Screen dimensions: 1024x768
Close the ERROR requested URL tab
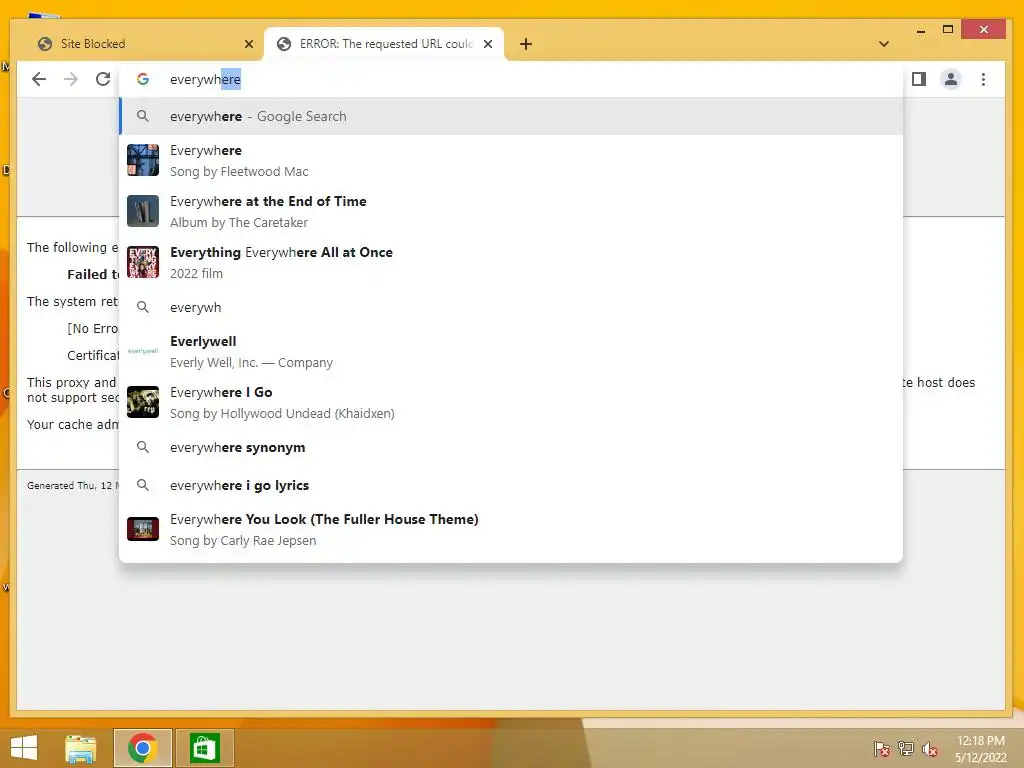(x=488, y=44)
